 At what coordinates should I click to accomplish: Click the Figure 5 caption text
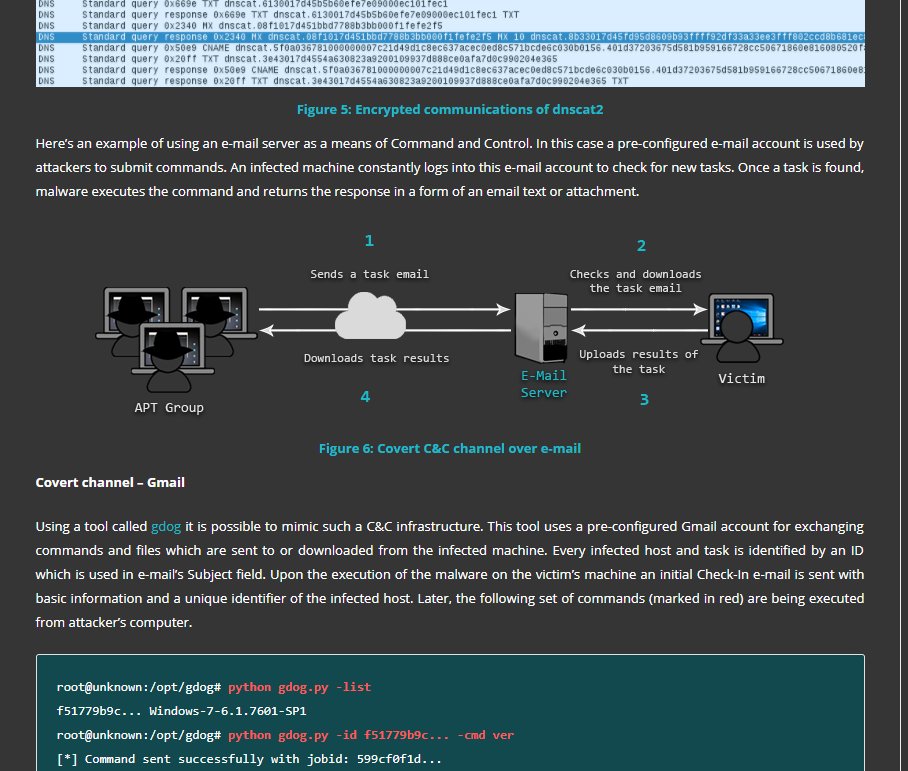[x=450, y=109]
